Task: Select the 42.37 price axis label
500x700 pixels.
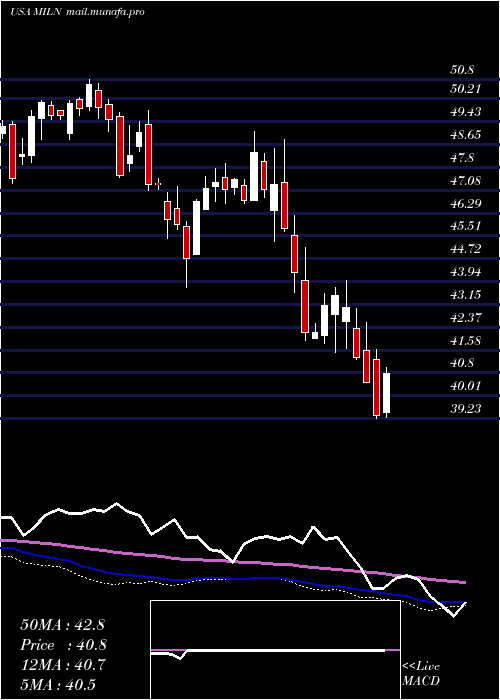Action: tap(466, 318)
